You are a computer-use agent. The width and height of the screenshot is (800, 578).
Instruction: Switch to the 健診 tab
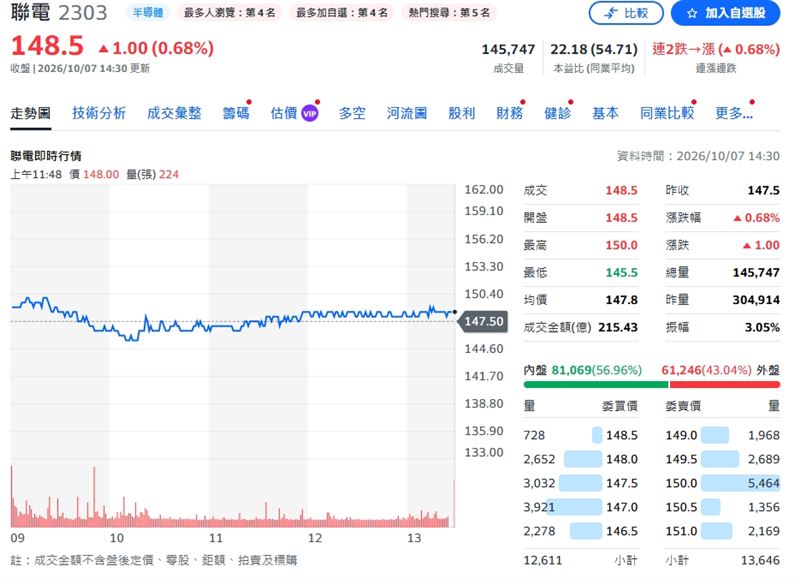[558, 113]
